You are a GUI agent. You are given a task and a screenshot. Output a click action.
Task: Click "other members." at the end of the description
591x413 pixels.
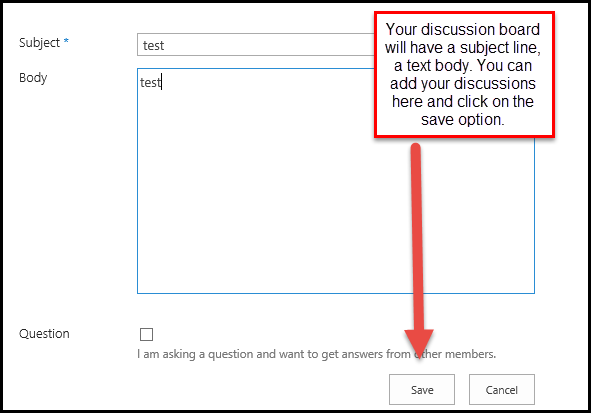click(455, 354)
